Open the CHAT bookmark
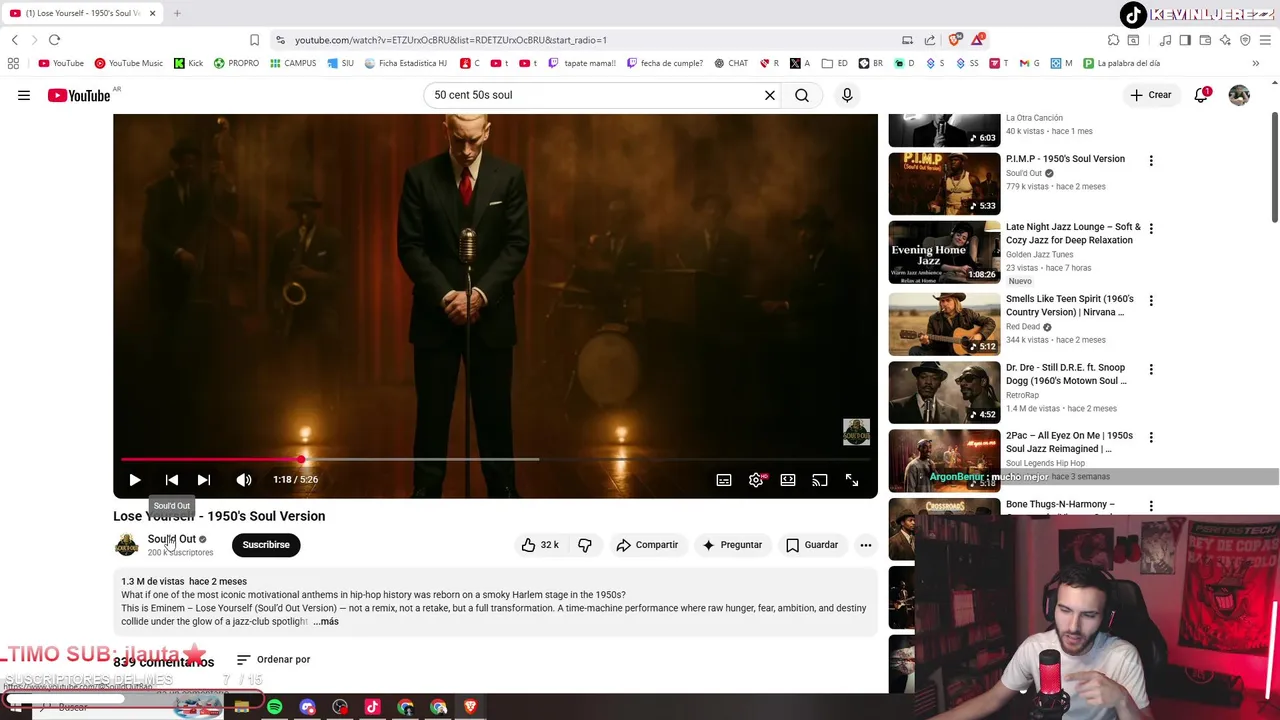This screenshot has width=1280, height=720. click(731, 63)
